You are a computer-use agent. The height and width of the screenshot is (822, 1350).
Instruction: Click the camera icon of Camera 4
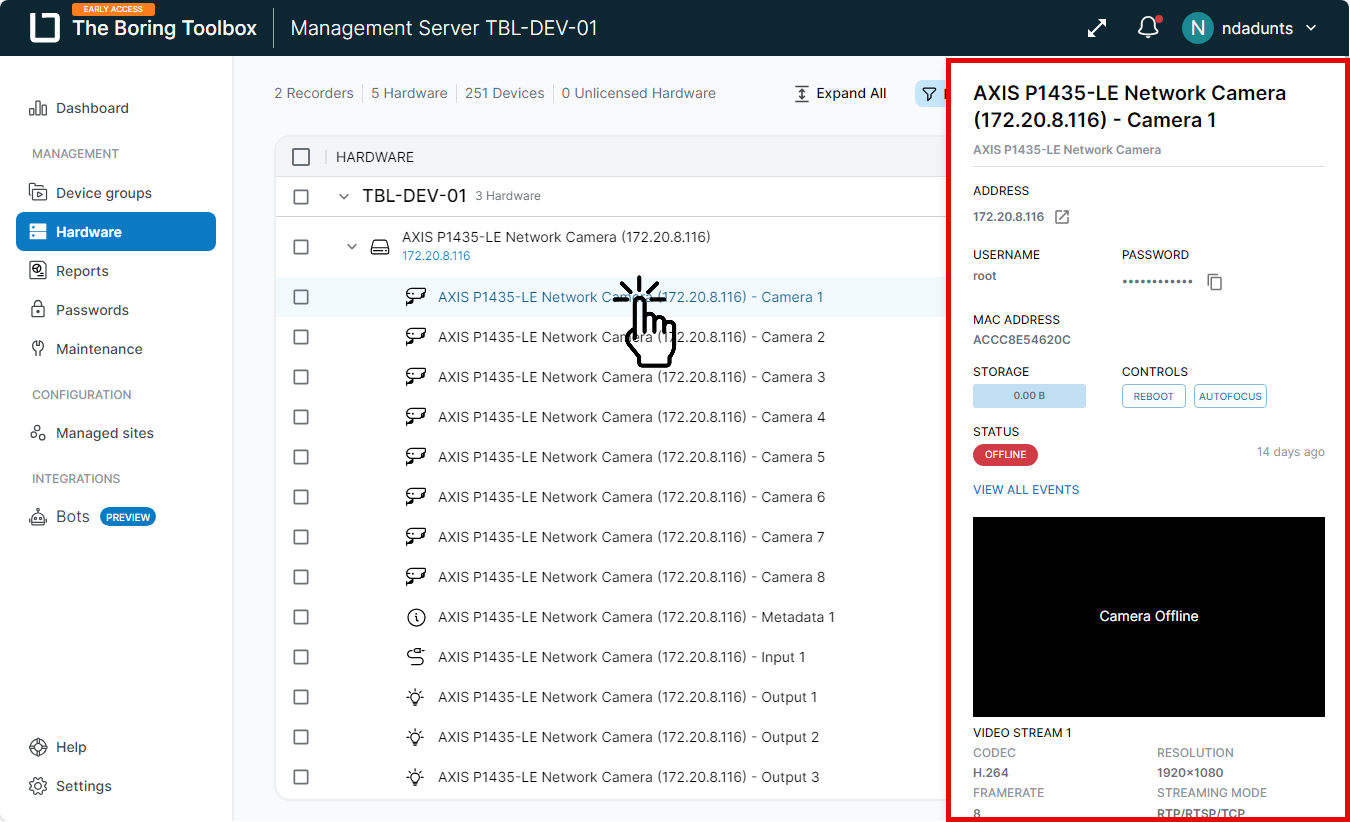tap(416, 417)
